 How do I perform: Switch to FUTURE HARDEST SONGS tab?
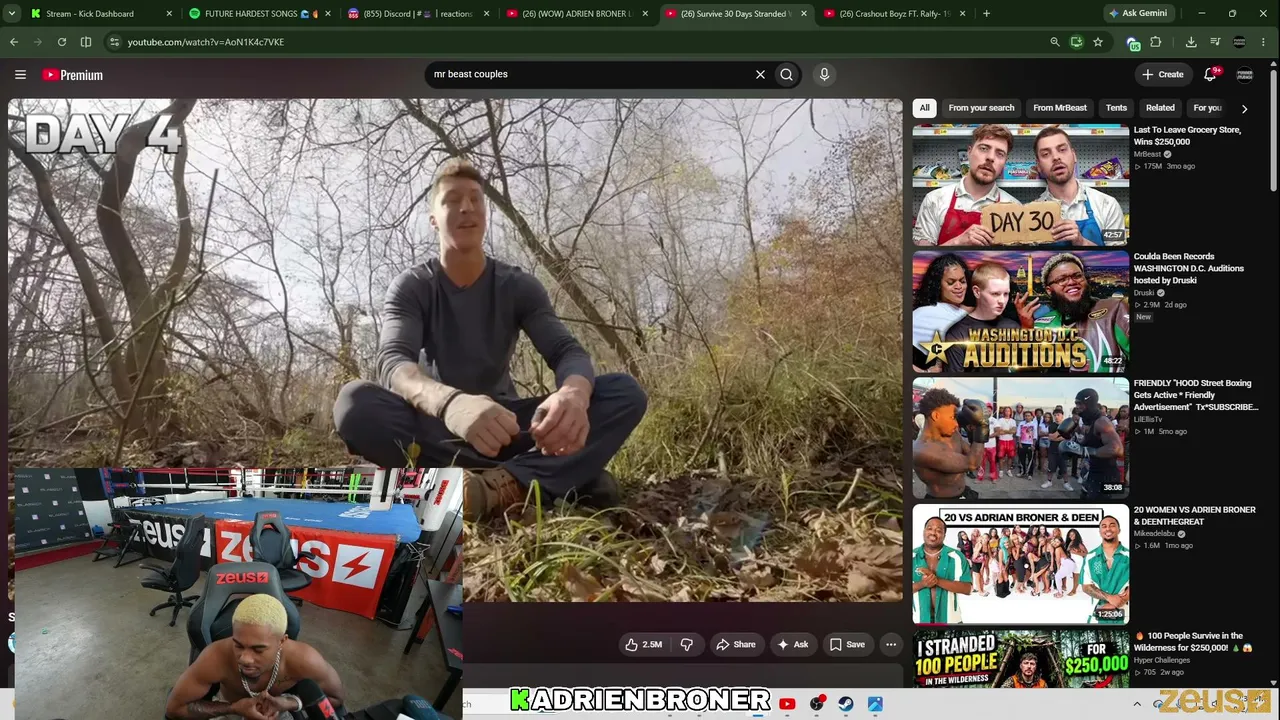[259, 14]
